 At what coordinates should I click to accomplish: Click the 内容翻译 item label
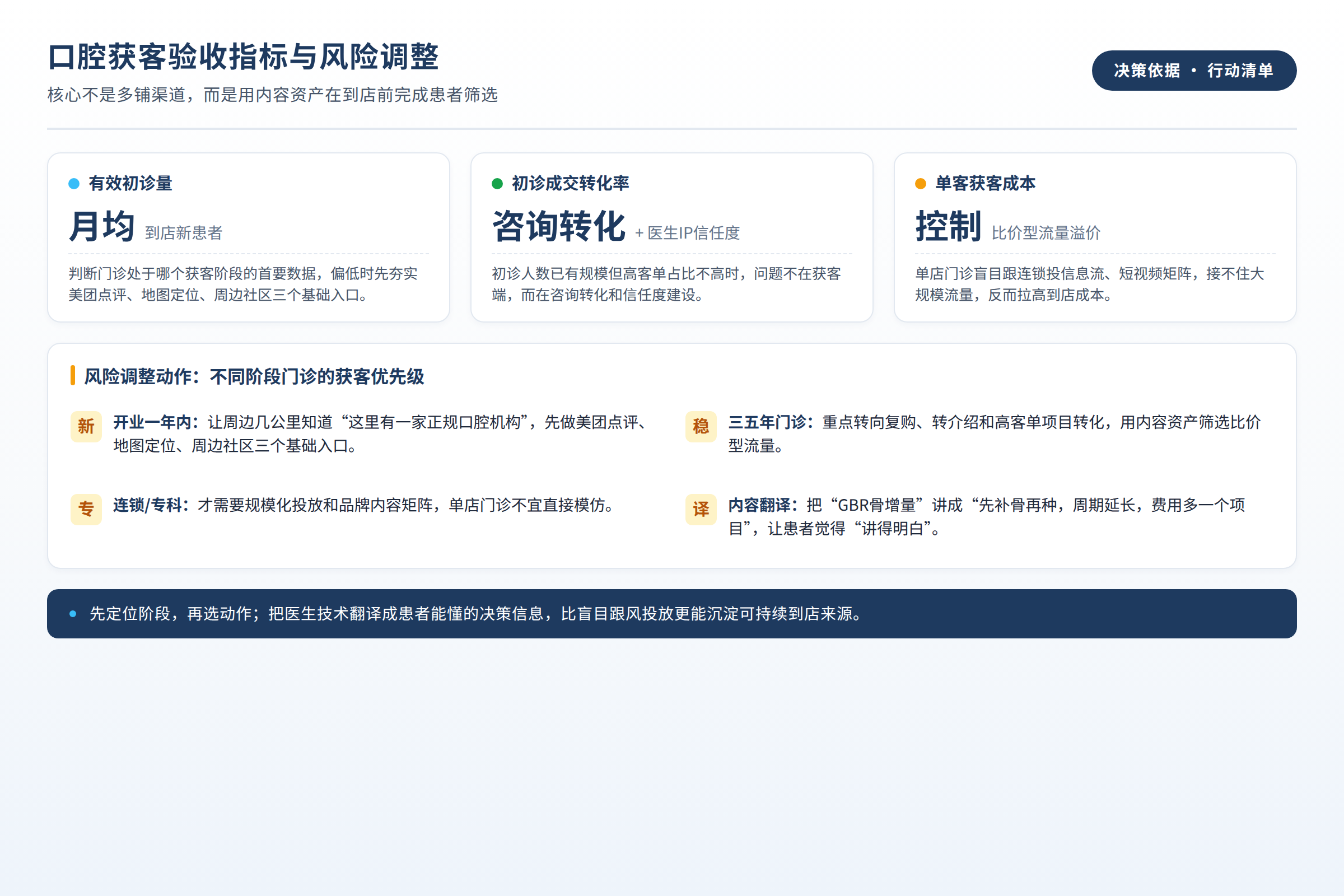coord(763,505)
